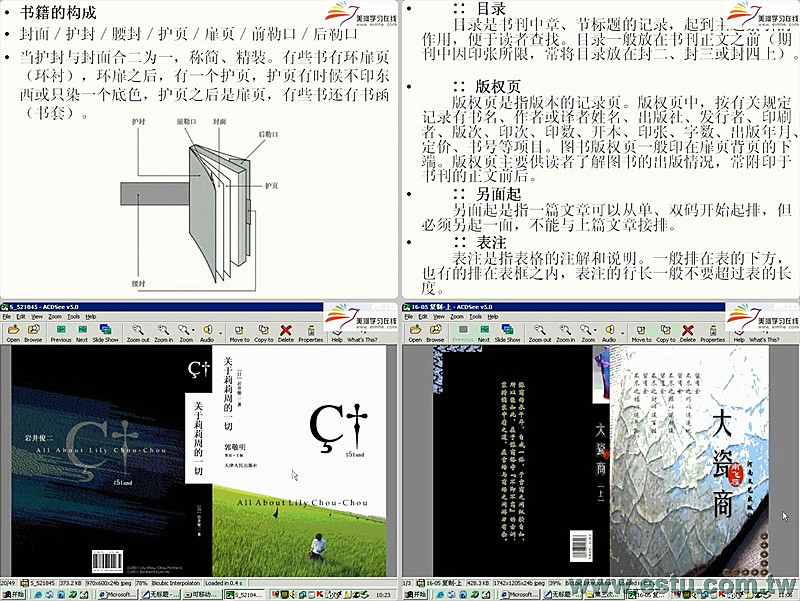The width and height of the screenshot is (800, 601).
Task: Open Edit menu in 16-05 window
Action: tap(422, 316)
